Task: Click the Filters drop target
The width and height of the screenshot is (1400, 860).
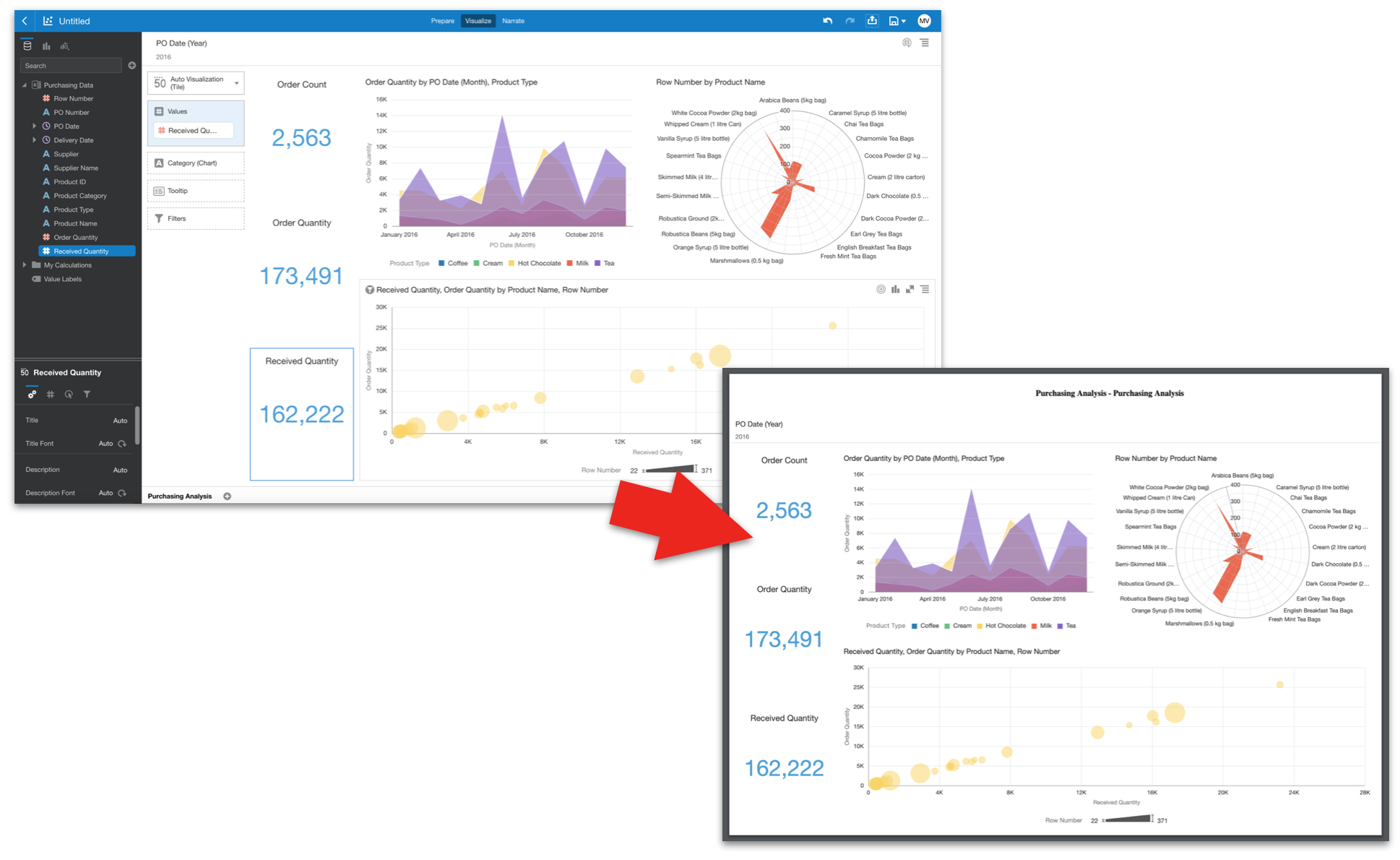Action: tap(196, 218)
